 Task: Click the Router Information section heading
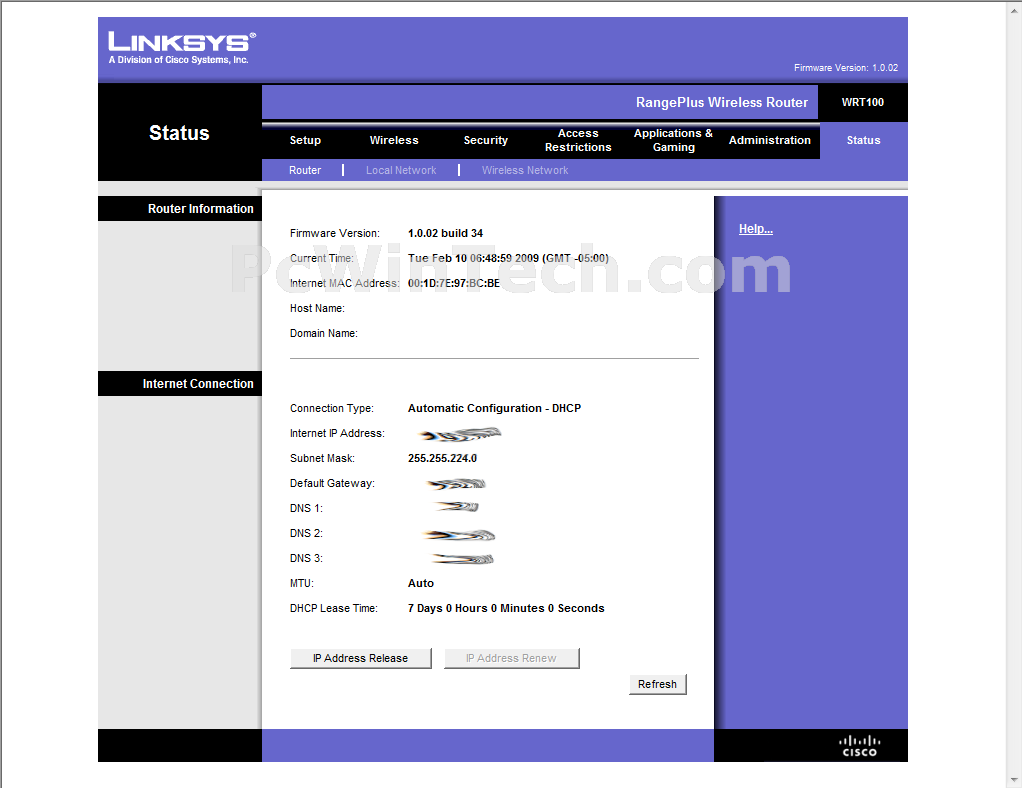(200, 209)
